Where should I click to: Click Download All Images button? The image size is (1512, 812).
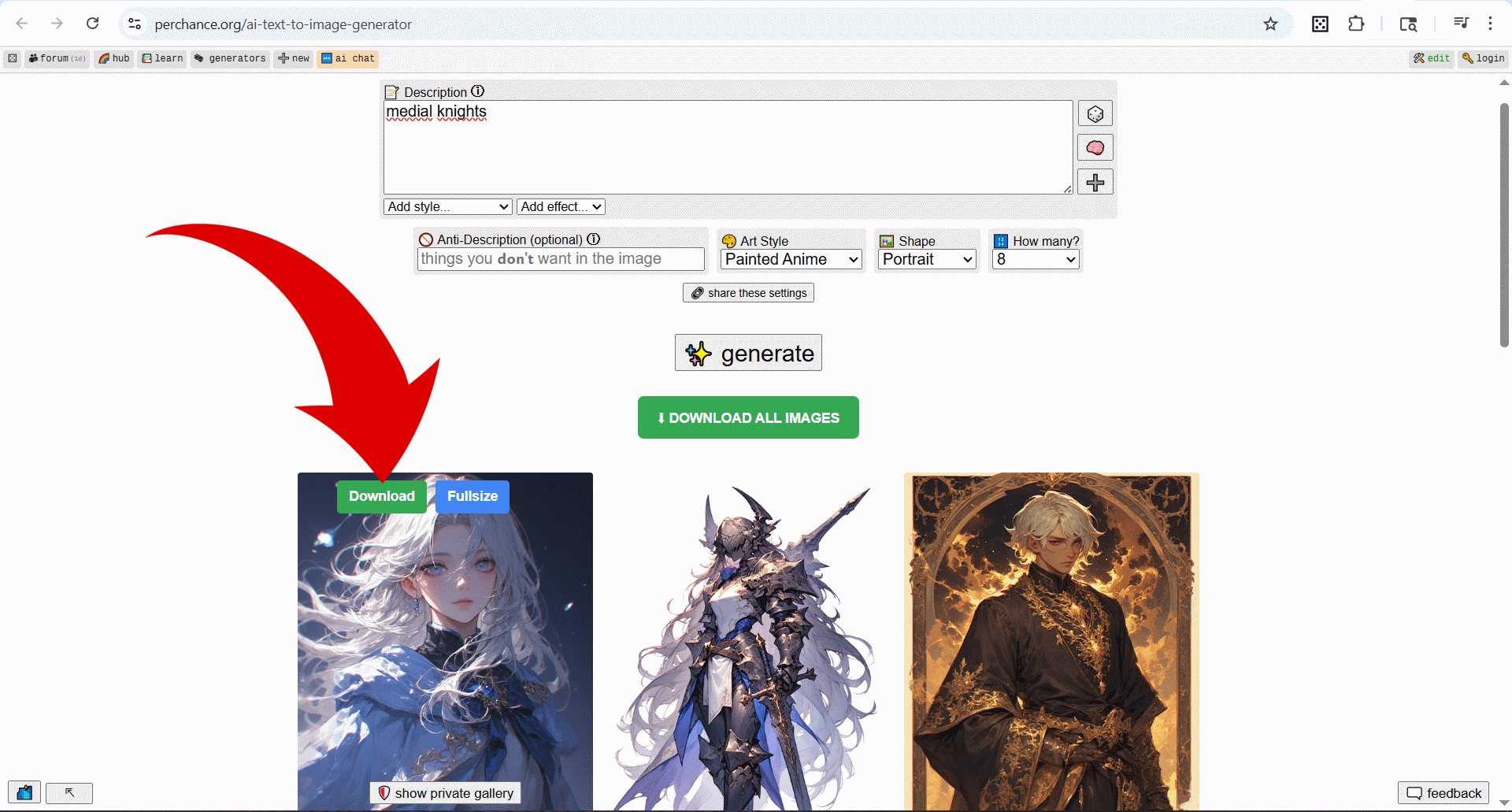pyautogui.click(x=748, y=417)
